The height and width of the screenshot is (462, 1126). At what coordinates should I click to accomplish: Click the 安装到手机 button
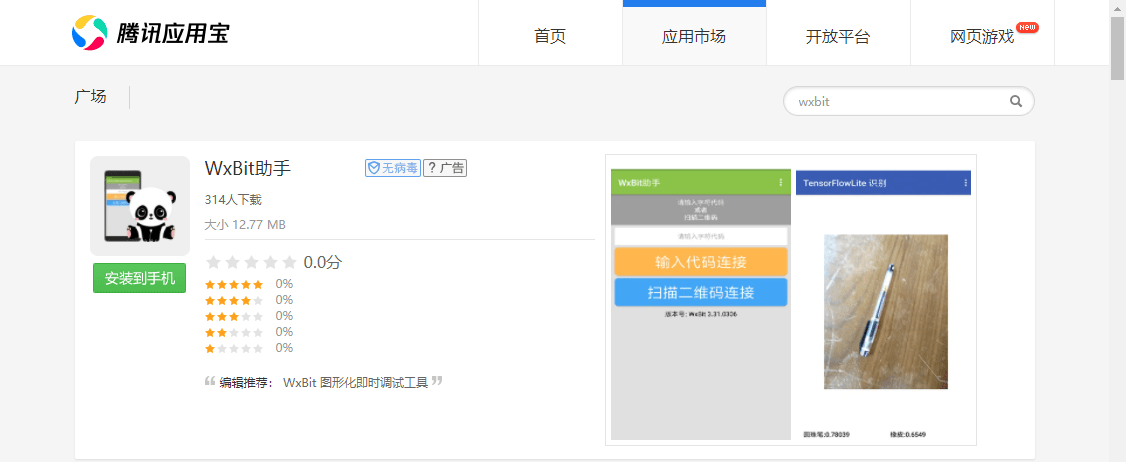139,278
